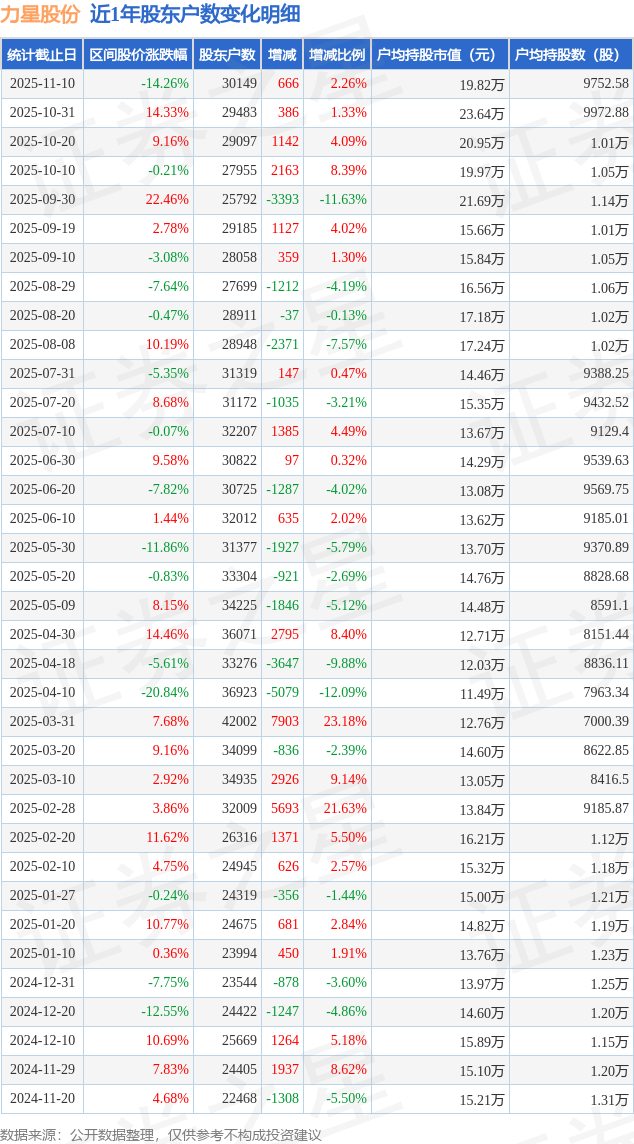Click the -5079 shareholder decrease cell
The width and height of the screenshot is (634, 1144).
coord(283,693)
